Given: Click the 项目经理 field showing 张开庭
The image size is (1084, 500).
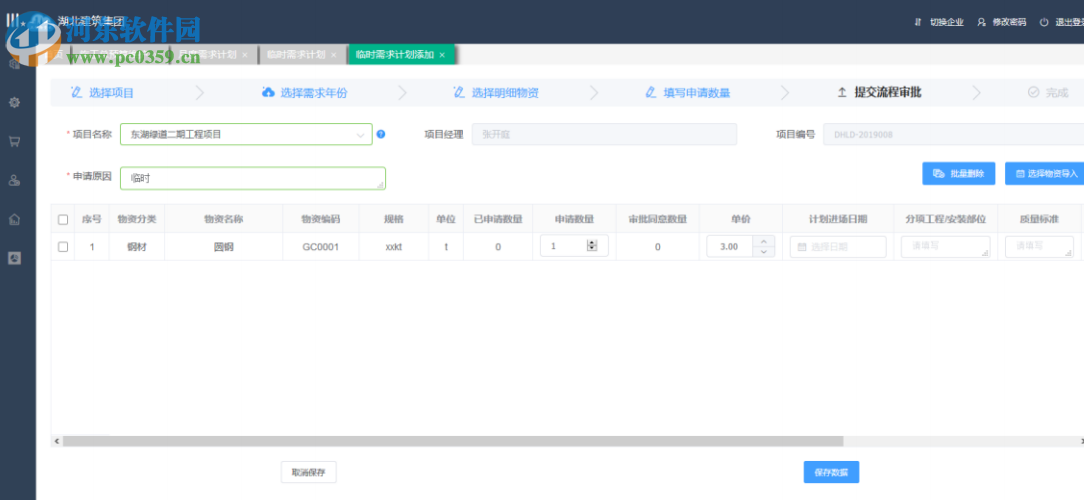Looking at the screenshot, I should pos(604,134).
